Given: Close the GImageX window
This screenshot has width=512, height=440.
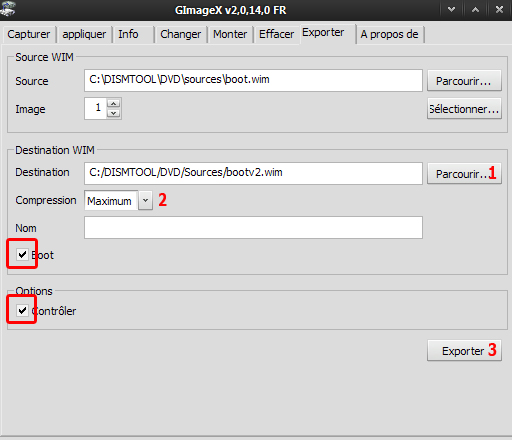Looking at the screenshot, I should (499, 10).
